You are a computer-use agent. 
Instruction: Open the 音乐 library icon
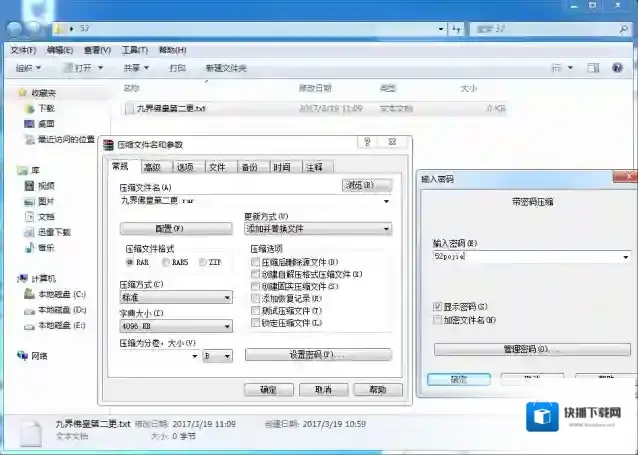31,247
